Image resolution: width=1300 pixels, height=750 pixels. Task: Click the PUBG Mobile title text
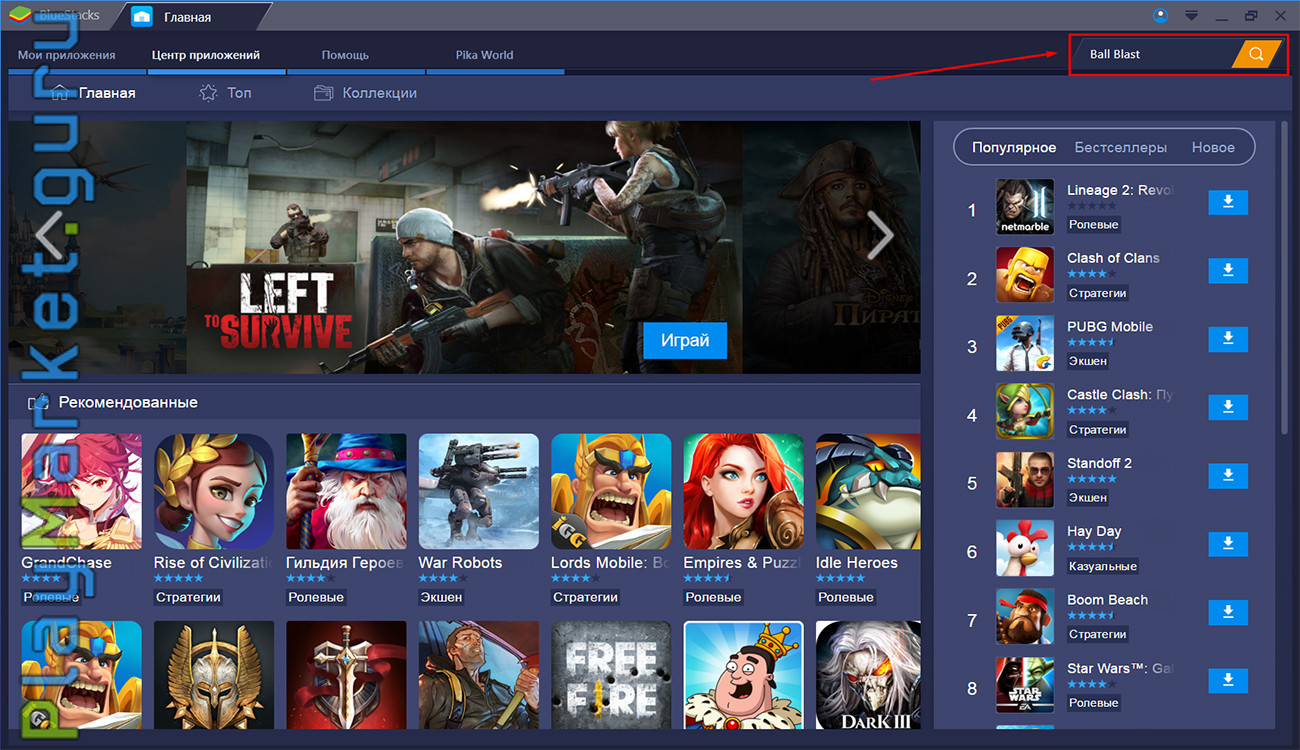(x=1110, y=327)
